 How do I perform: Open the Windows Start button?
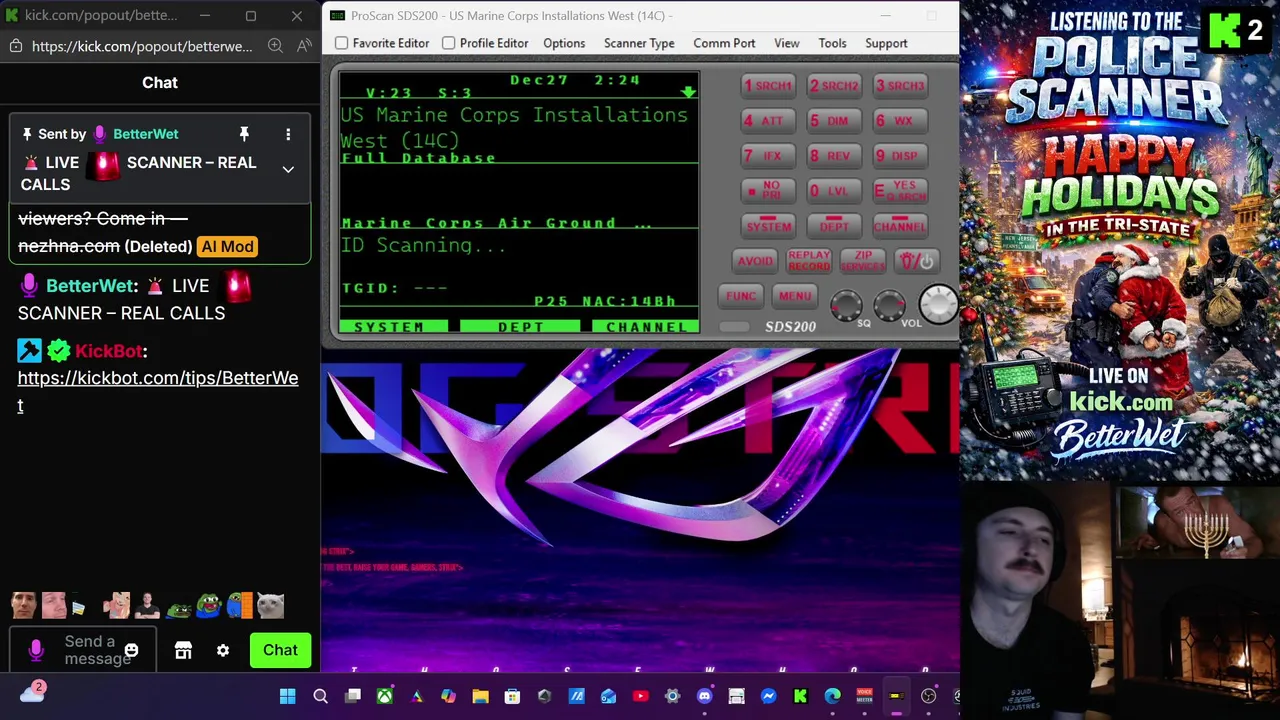point(288,696)
